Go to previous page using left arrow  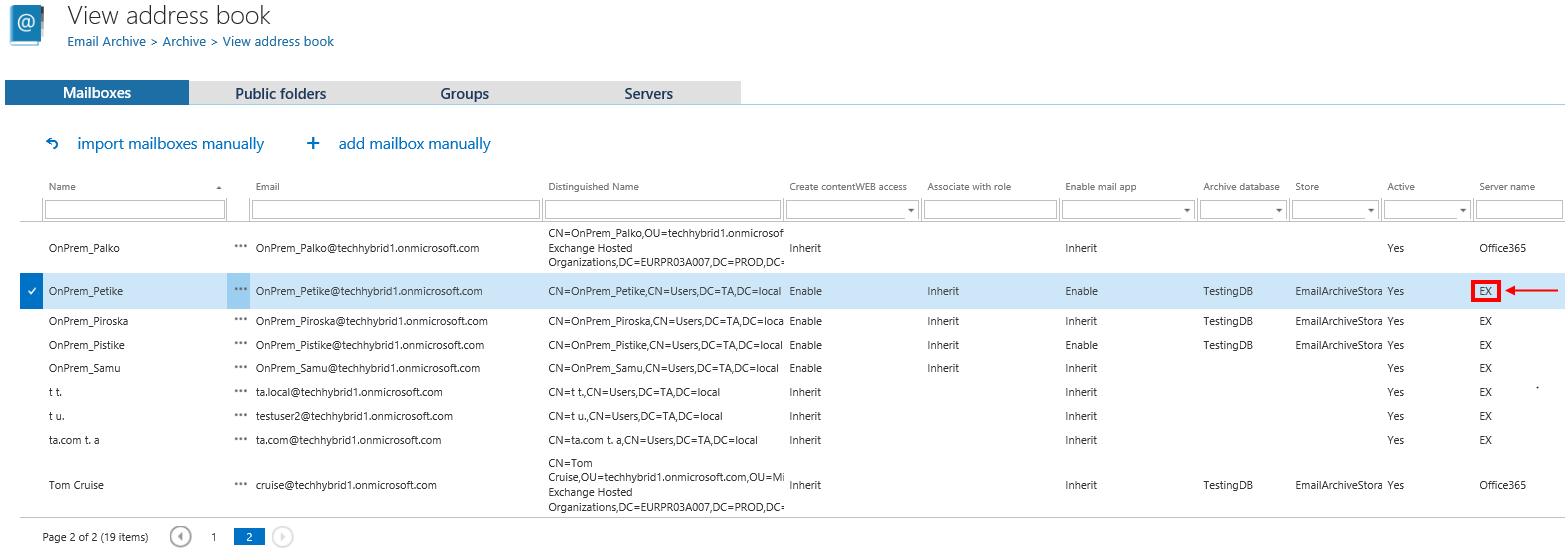pyautogui.click(x=181, y=537)
